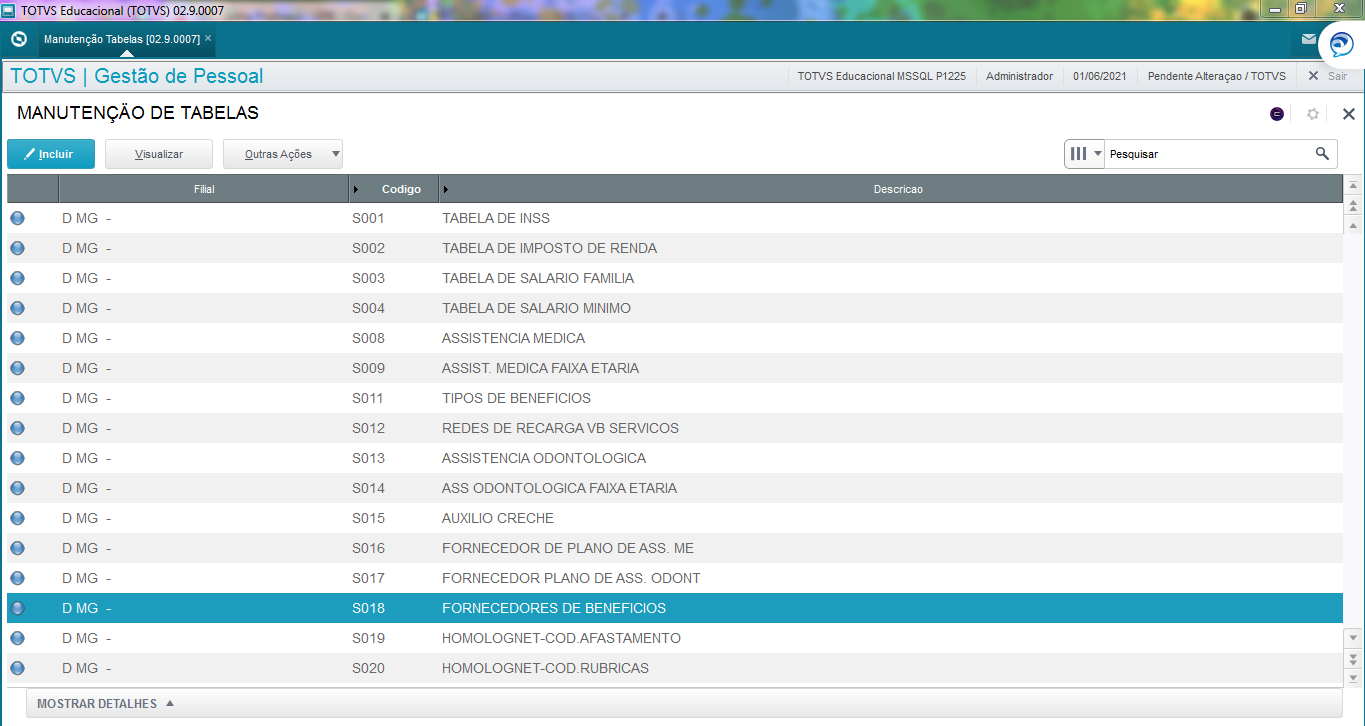Click the blue status dot for S011

[x=17, y=398]
